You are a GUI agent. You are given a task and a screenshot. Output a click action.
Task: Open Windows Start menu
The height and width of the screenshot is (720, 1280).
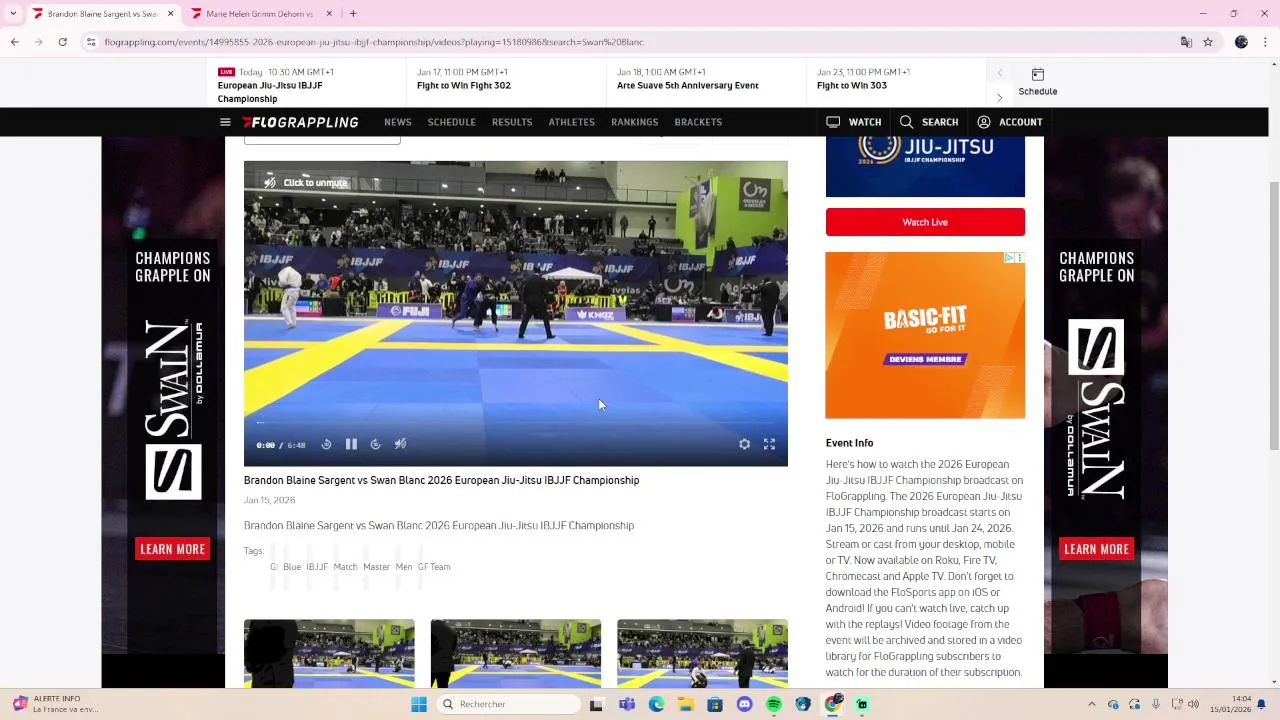coord(419,704)
